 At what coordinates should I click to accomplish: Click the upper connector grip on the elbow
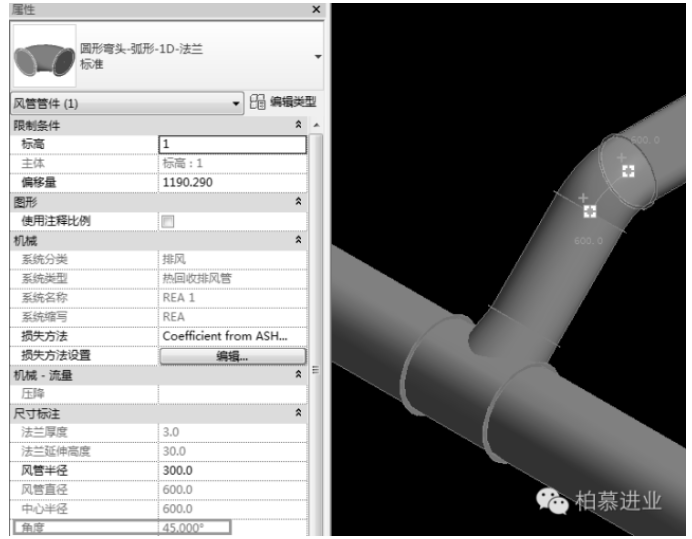pos(628,171)
